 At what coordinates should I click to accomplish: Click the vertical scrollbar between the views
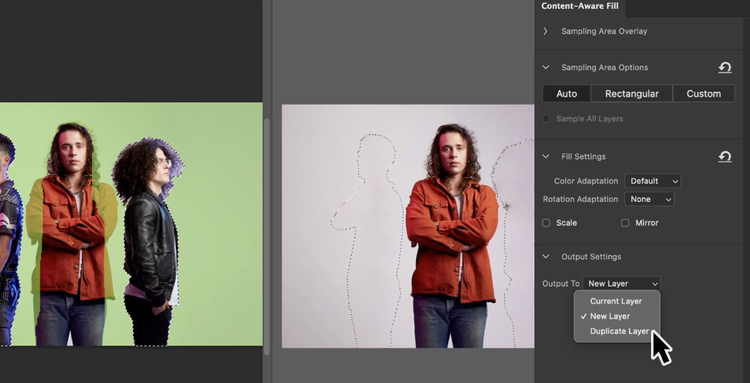(x=267, y=237)
